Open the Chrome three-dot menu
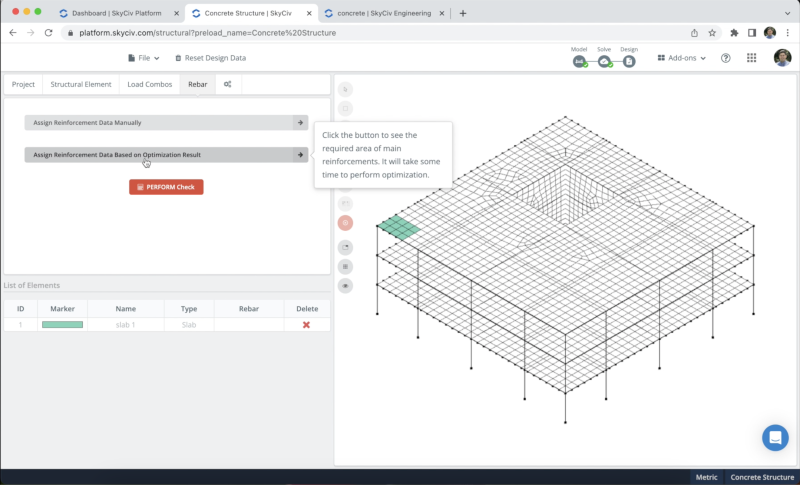 788,33
